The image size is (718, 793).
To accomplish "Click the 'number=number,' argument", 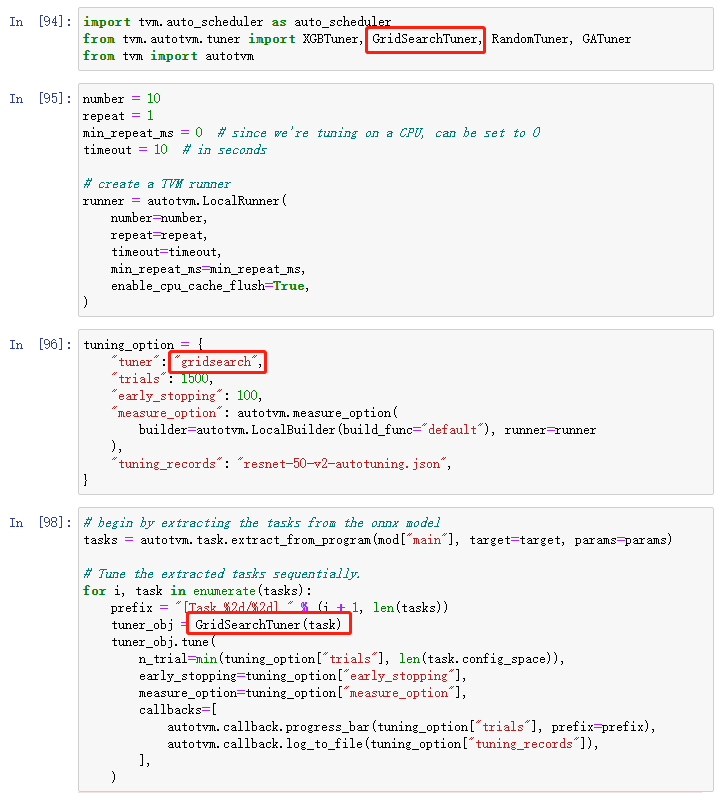I will click(159, 218).
